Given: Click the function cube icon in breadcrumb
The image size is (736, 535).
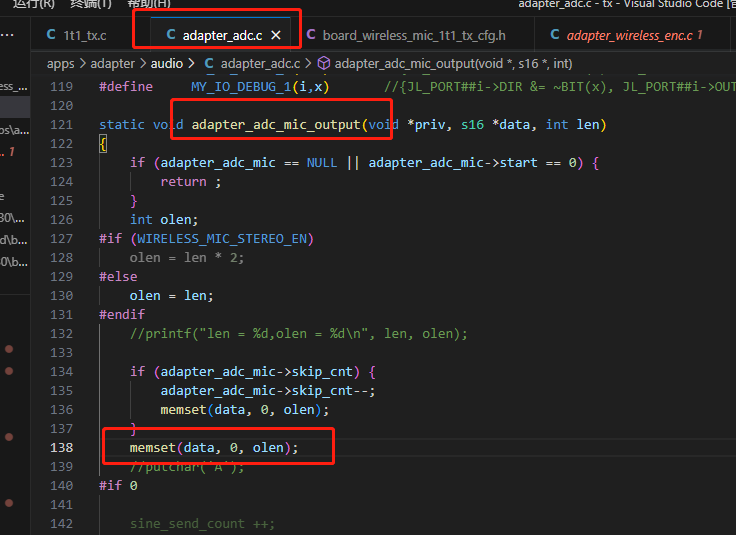Looking at the screenshot, I should 324,63.
